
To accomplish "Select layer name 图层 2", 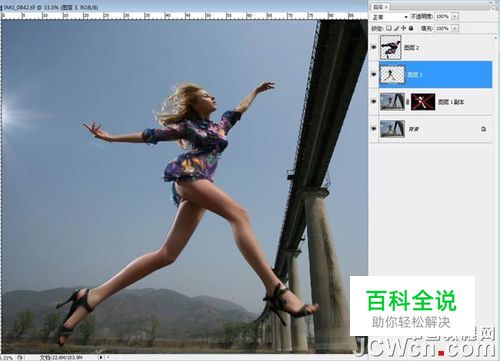I will [411, 48].
